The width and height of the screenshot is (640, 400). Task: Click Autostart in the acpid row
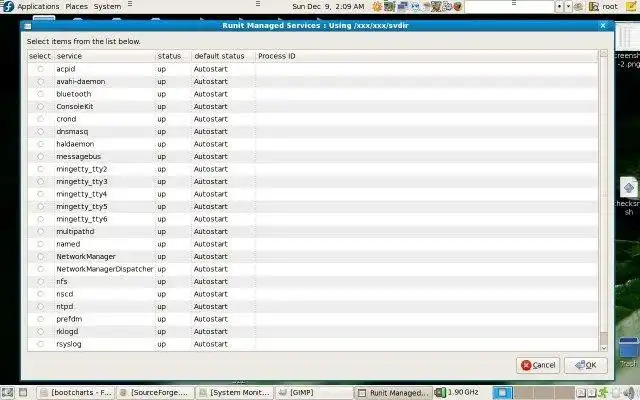tap(211, 69)
